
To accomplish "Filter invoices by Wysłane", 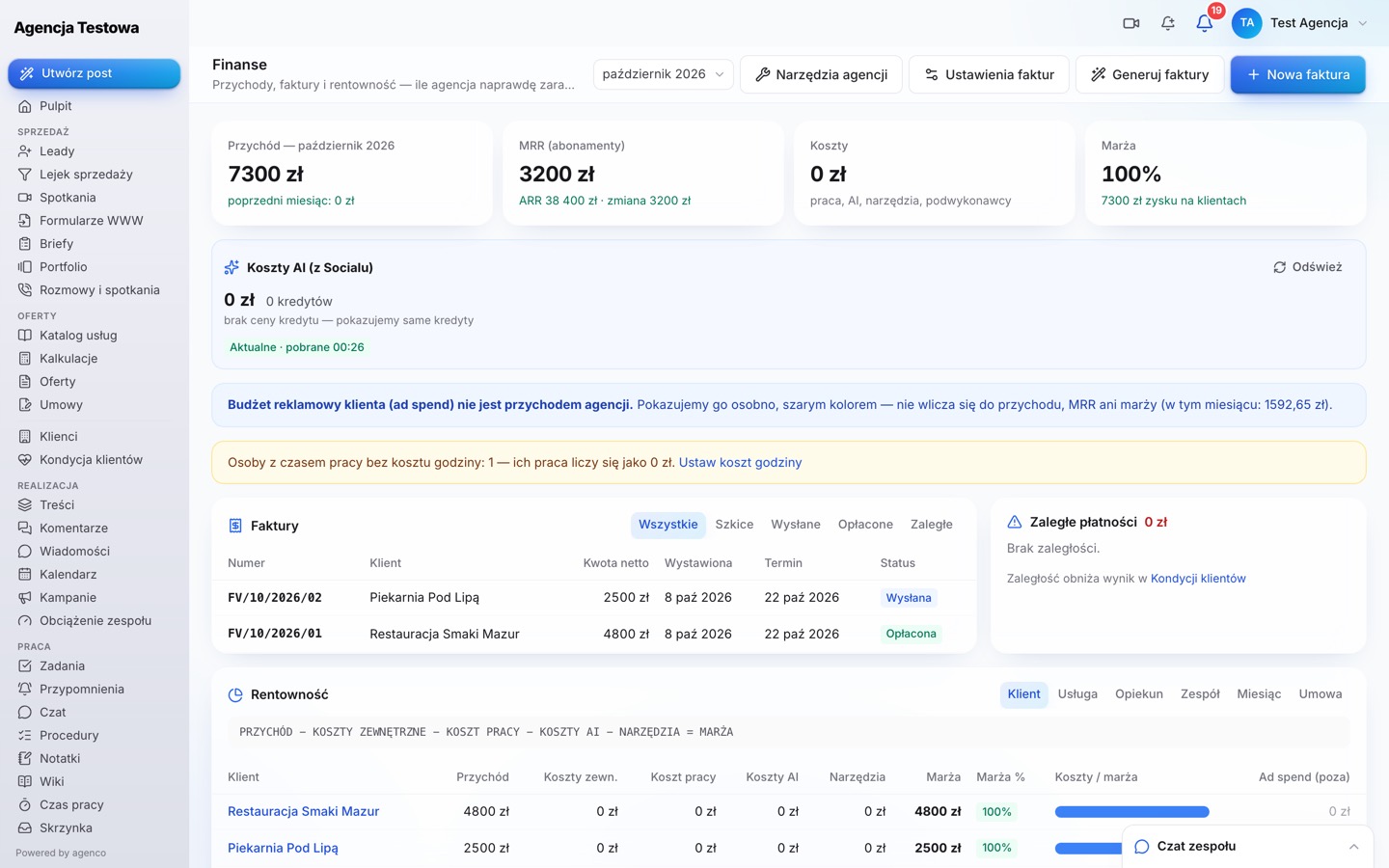I will 796,525.
